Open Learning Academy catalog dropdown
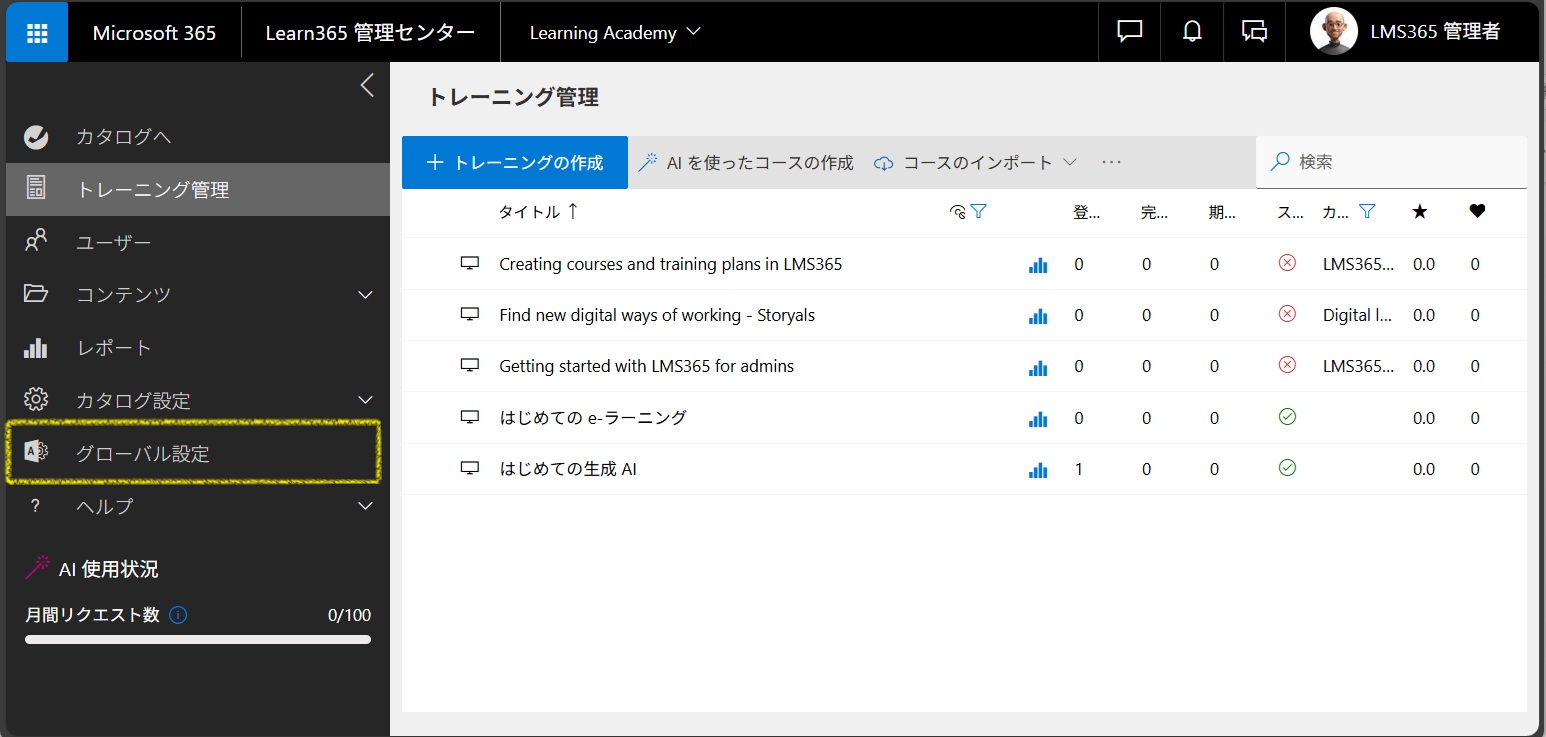This screenshot has height=737, width=1546. pos(615,32)
